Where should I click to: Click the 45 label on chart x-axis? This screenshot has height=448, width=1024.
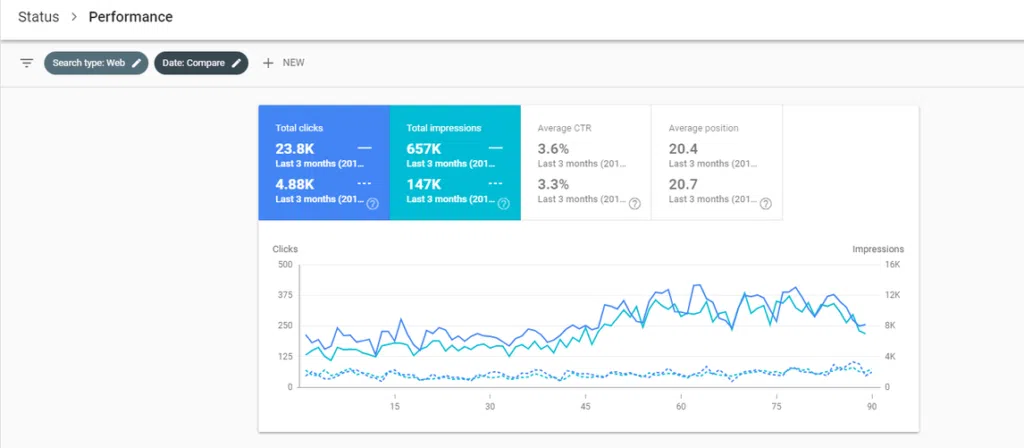coord(585,407)
